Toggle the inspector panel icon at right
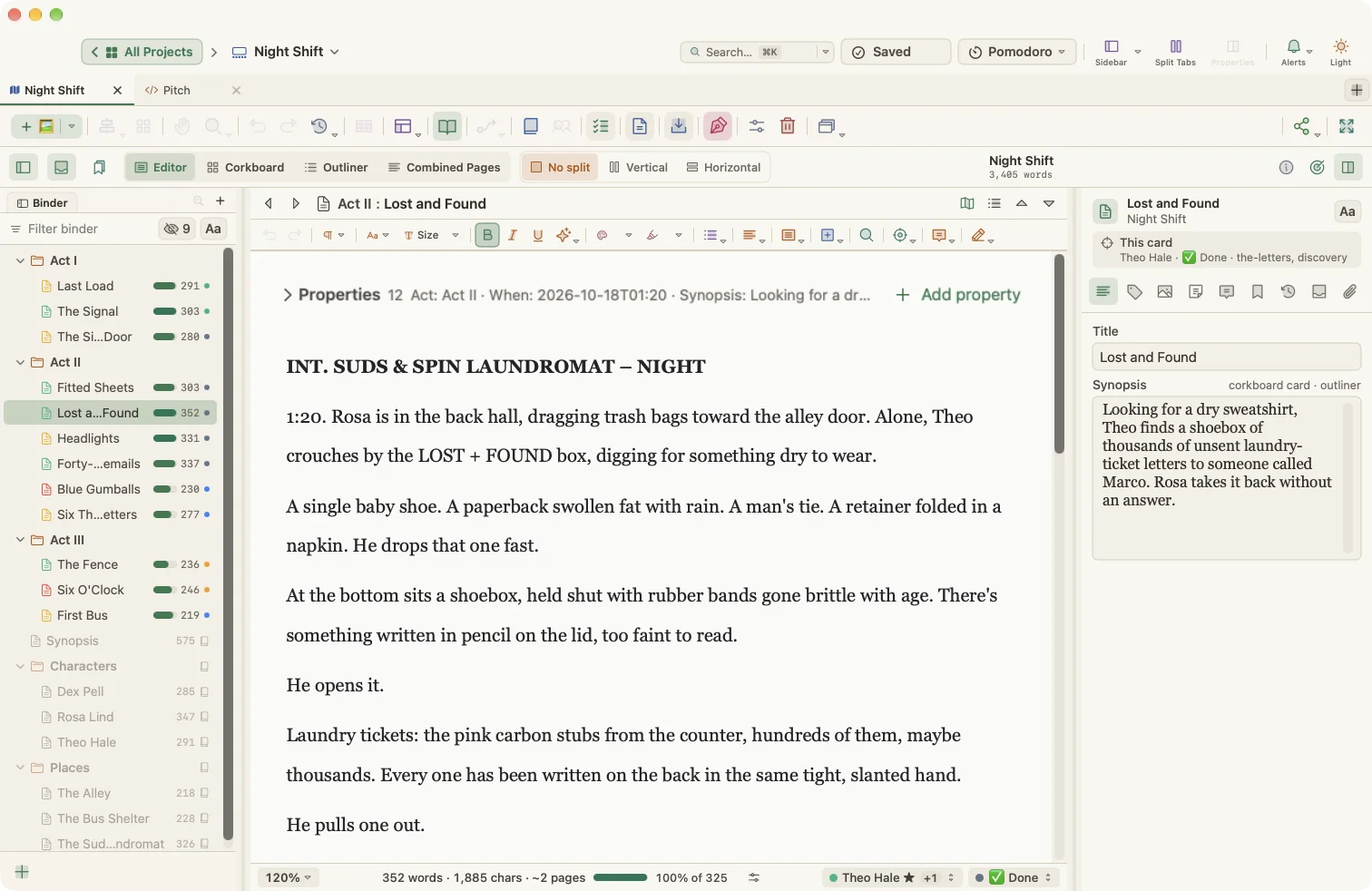1372x891 pixels. (1348, 167)
